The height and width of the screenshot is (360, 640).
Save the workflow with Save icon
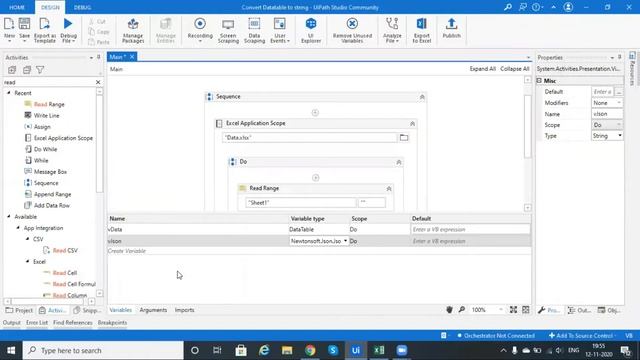(24, 29)
